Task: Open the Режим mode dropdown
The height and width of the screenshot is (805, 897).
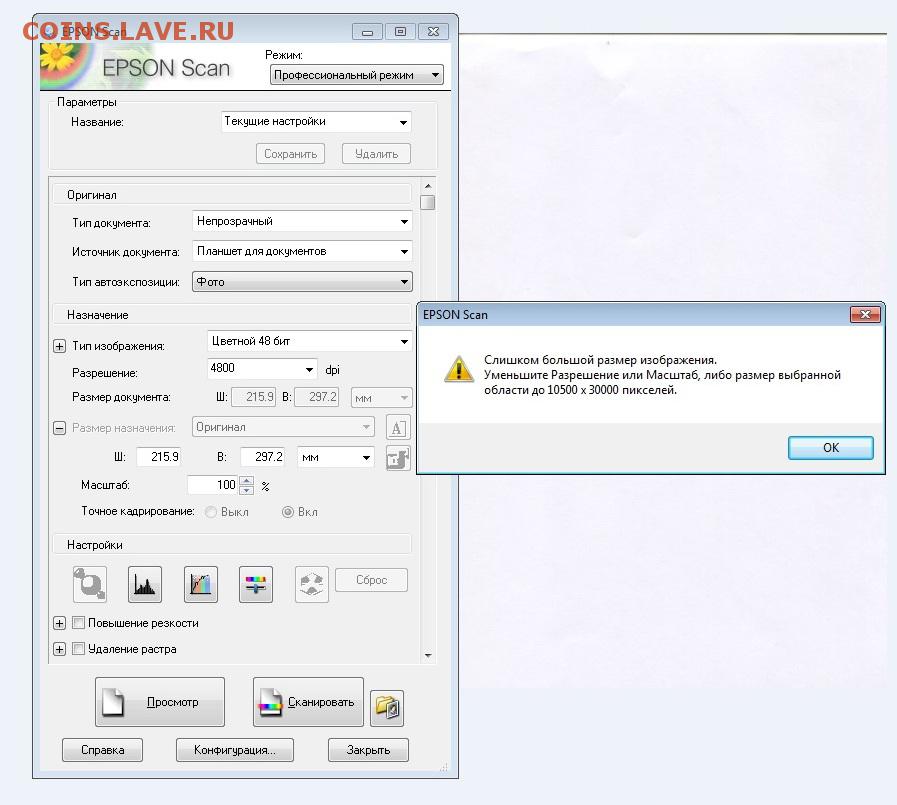Action: [x=356, y=75]
